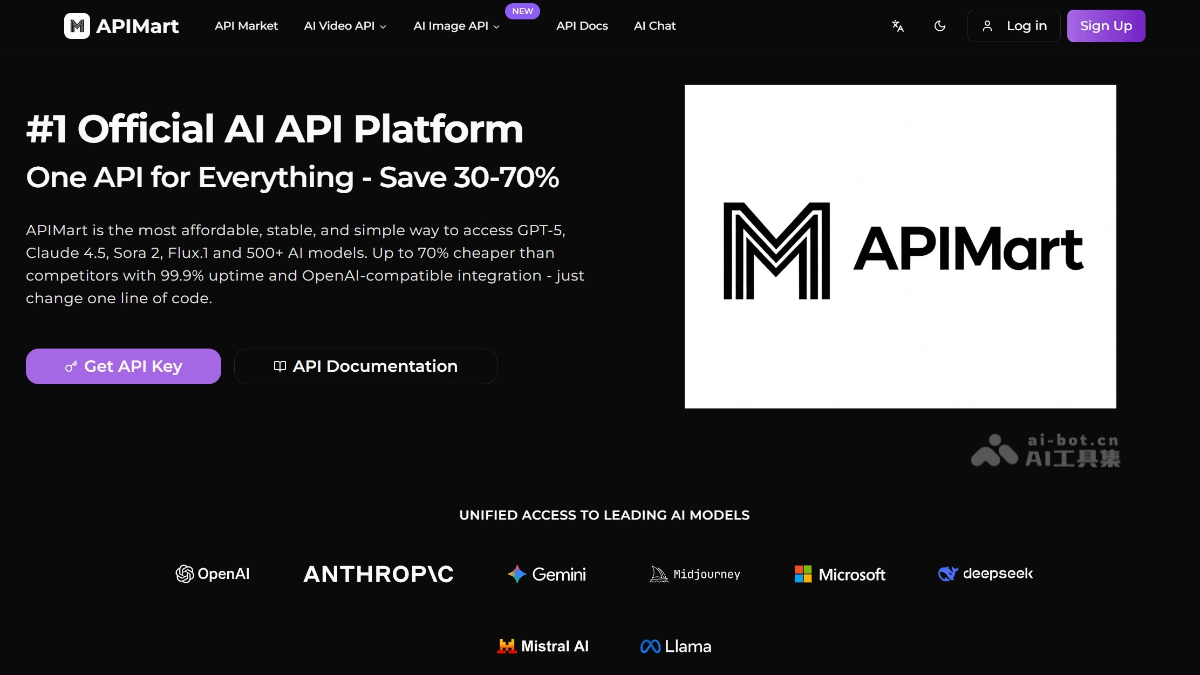Open the AI Image API dropdown menu
This screenshot has width=1200, height=675.
tap(456, 26)
